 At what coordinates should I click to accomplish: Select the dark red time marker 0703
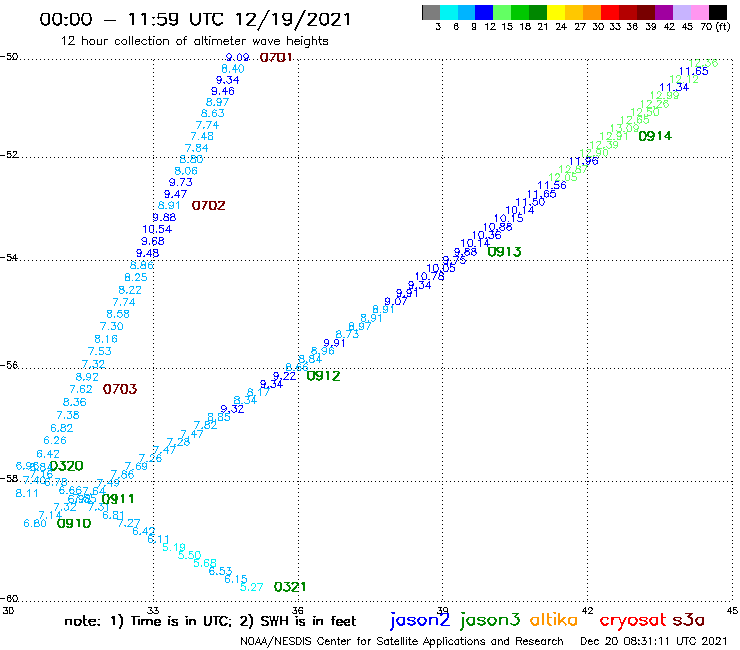point(120,389)
